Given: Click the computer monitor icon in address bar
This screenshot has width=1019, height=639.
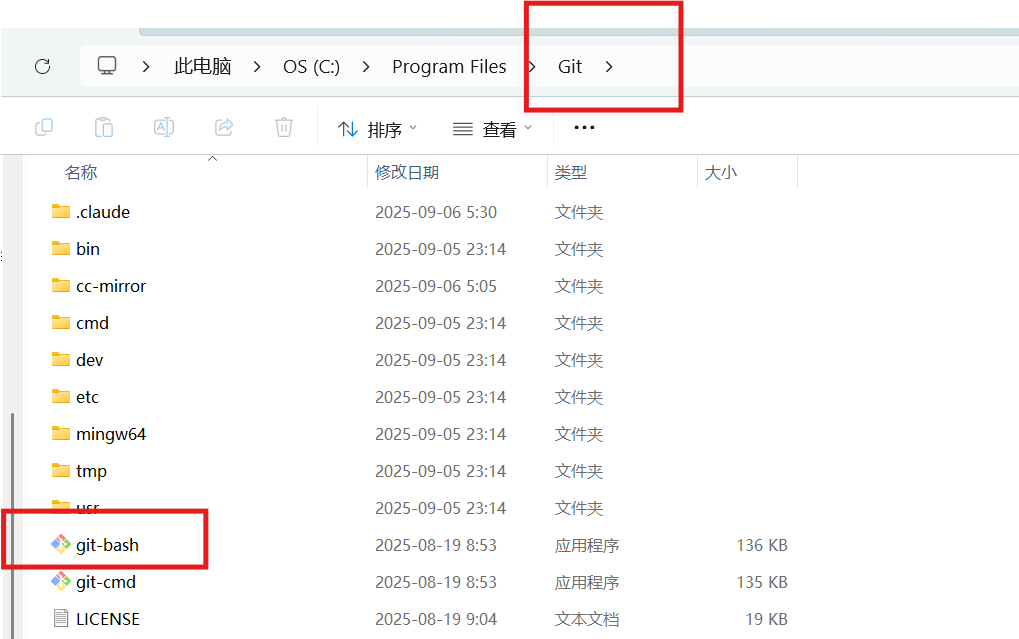Looking at the screenshot, I should [107, 66].
